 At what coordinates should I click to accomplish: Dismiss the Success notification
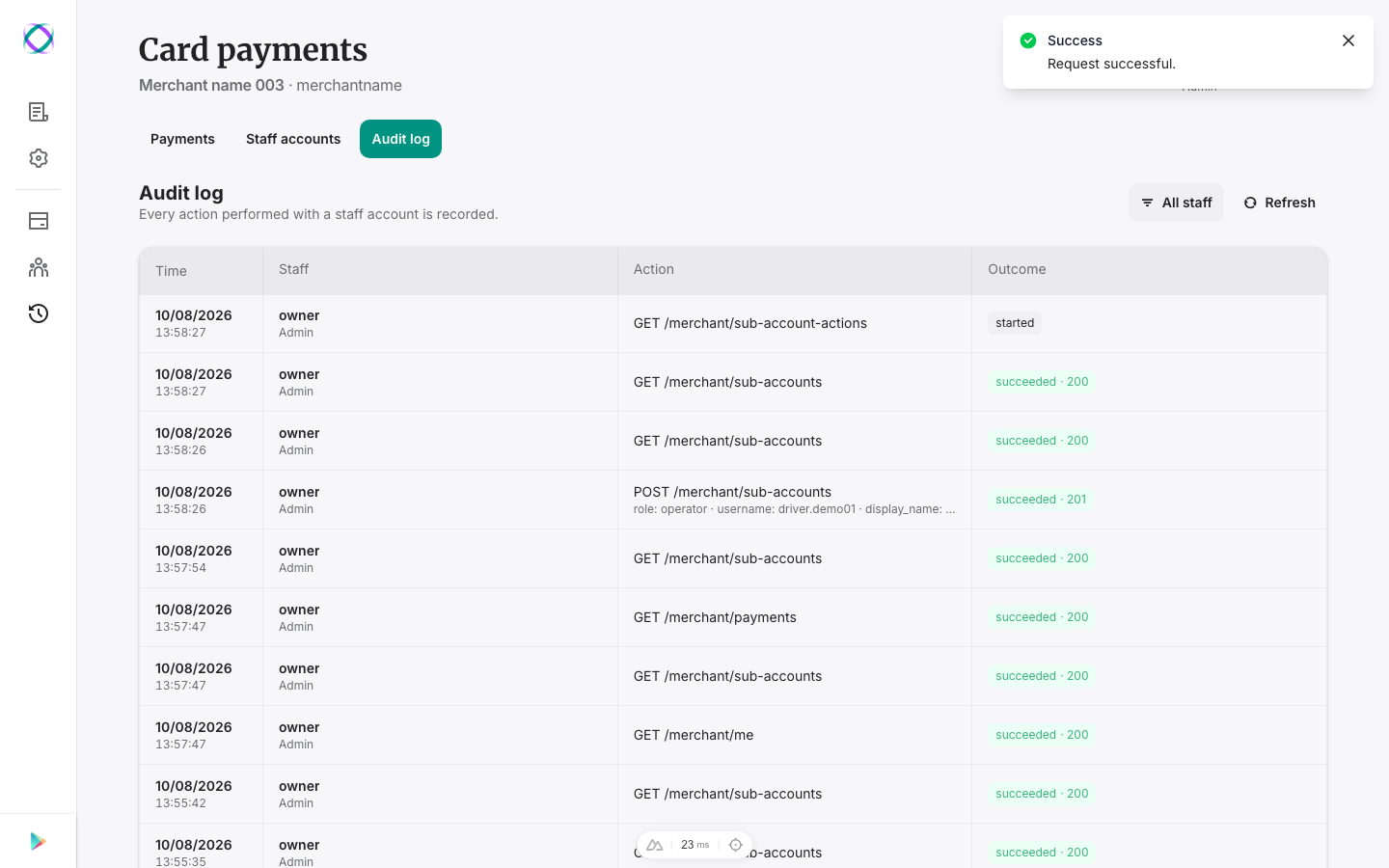1348,41
